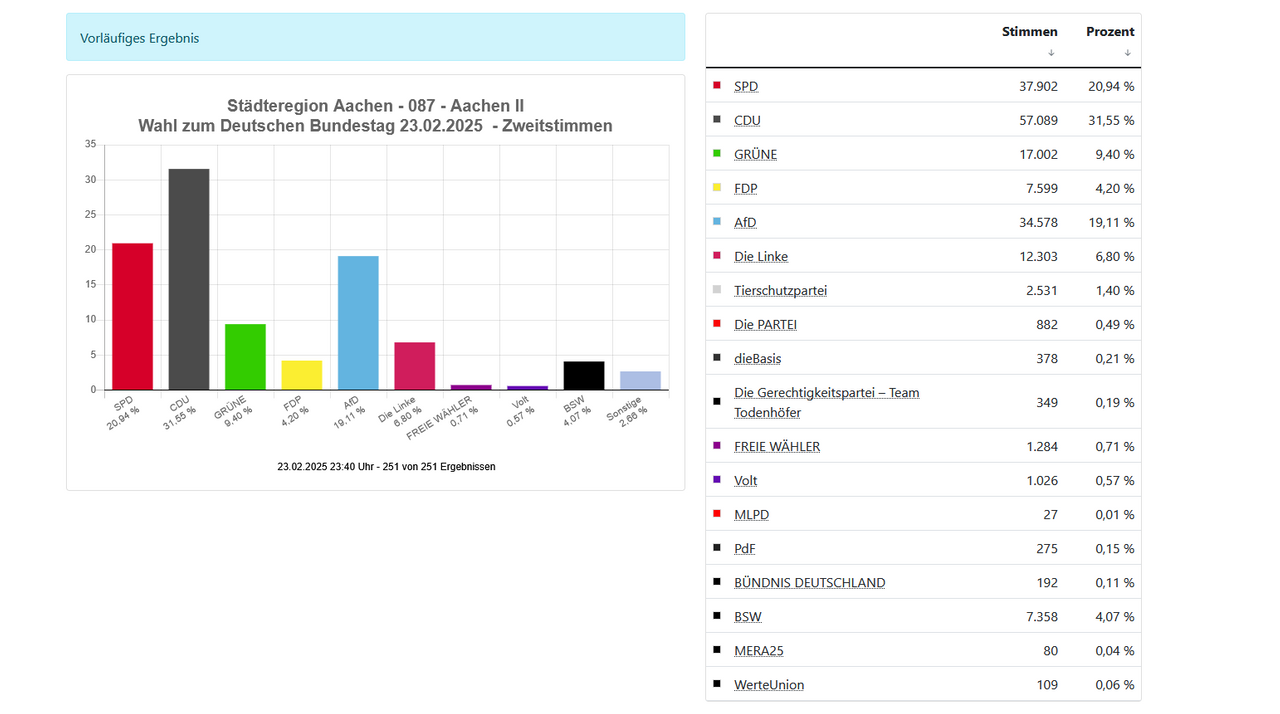
Task: Click Tierschutzpartei vote count 2.531
Action: [x=1042, y=291]
